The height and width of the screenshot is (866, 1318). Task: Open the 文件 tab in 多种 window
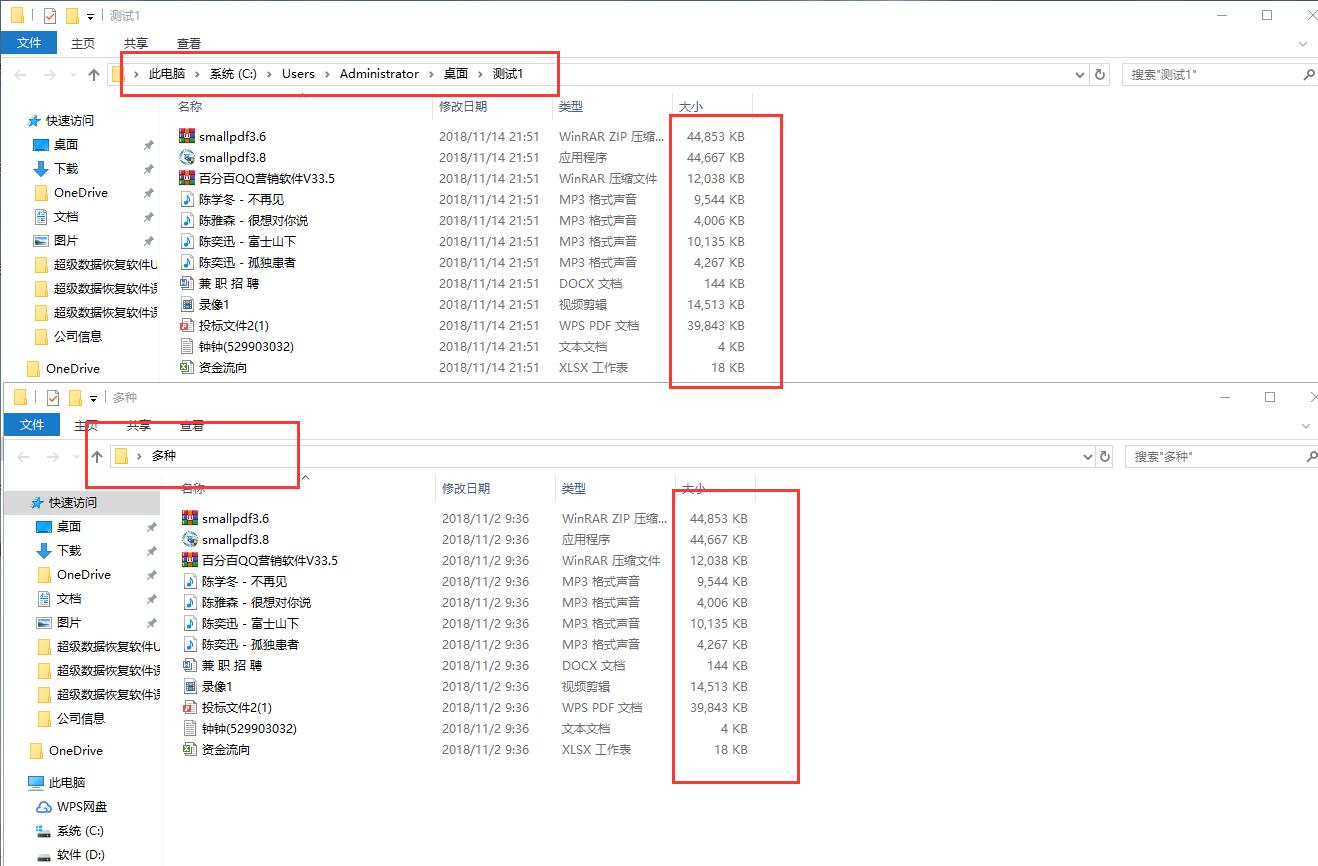point(32,425)
